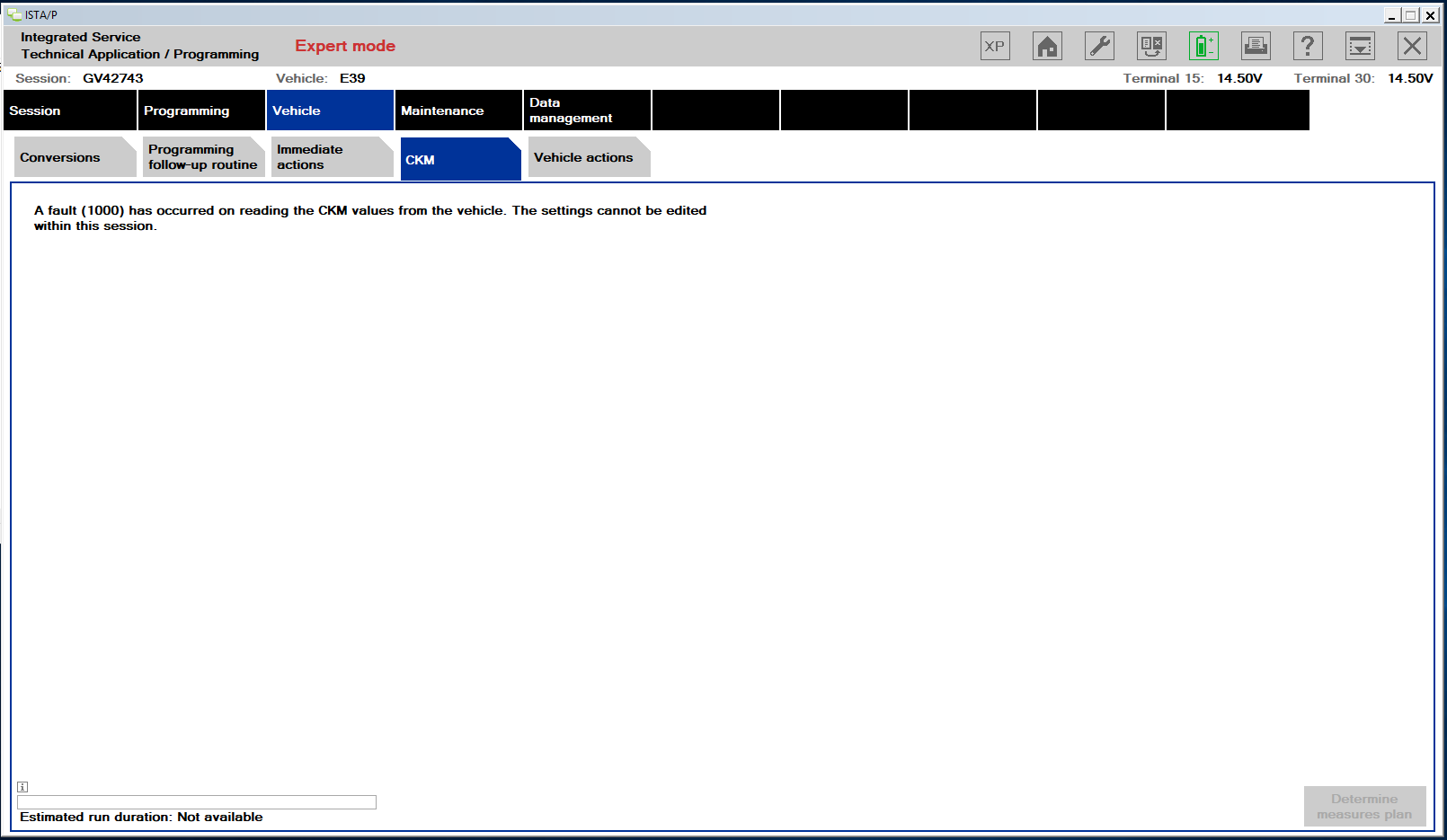Click the ISTA/P title bar icon
Image resolution: width=1447 pixels, height=840 pixels.
click(14, 14)
